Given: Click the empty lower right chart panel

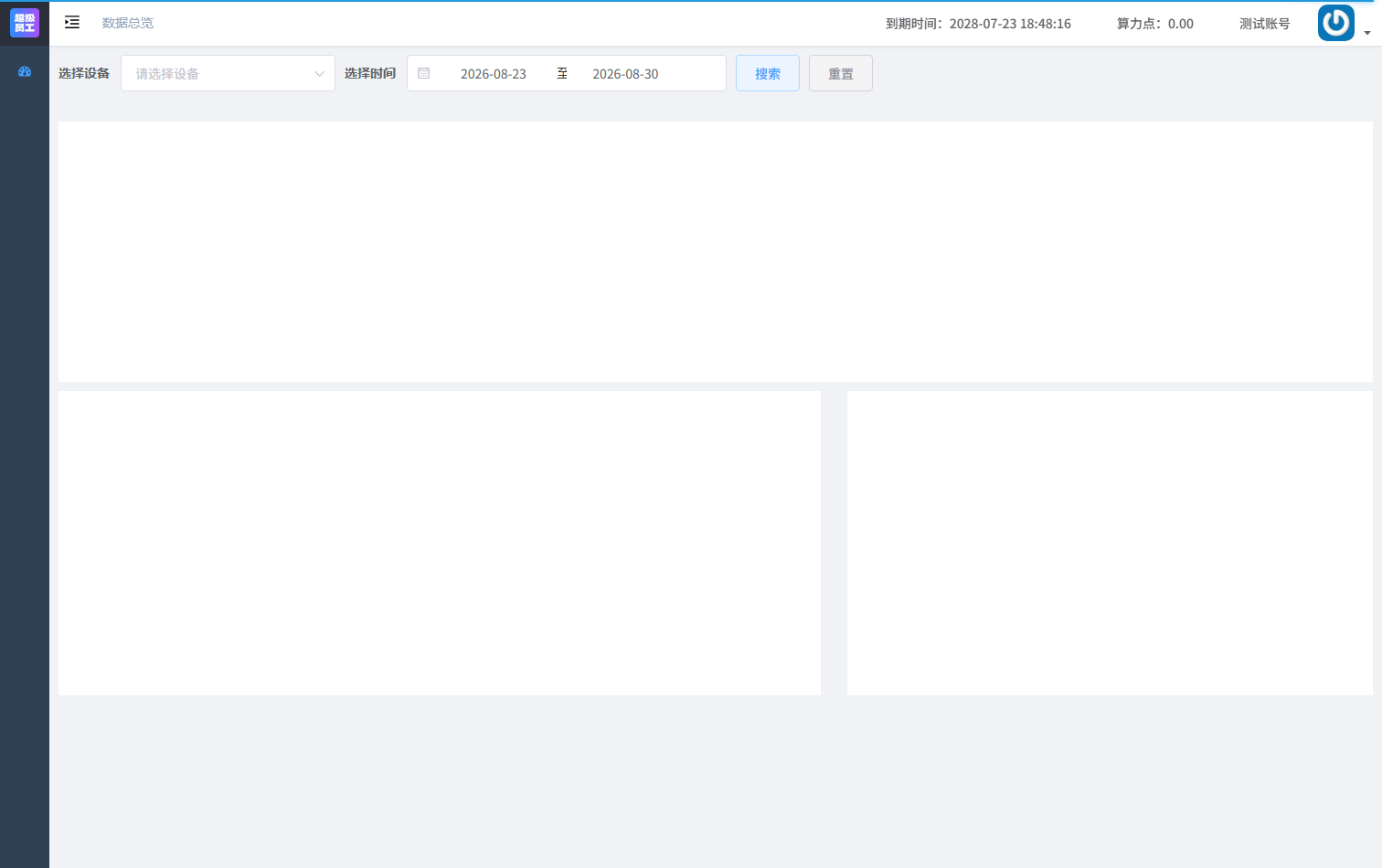Looking at the screenshot, I should 1110,543.
